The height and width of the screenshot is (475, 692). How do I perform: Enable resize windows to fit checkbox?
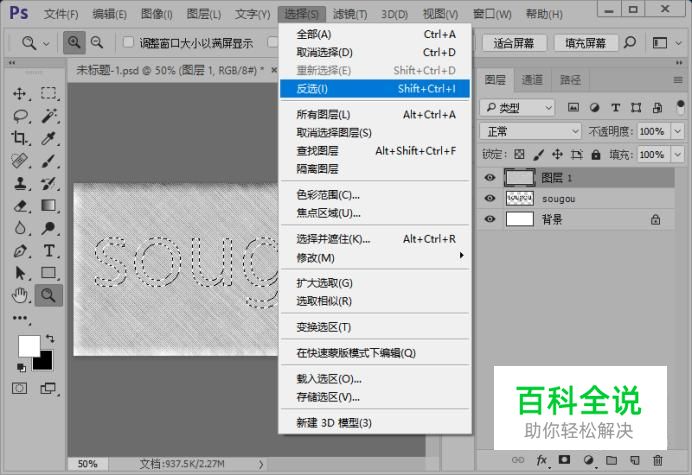(128, 42)
